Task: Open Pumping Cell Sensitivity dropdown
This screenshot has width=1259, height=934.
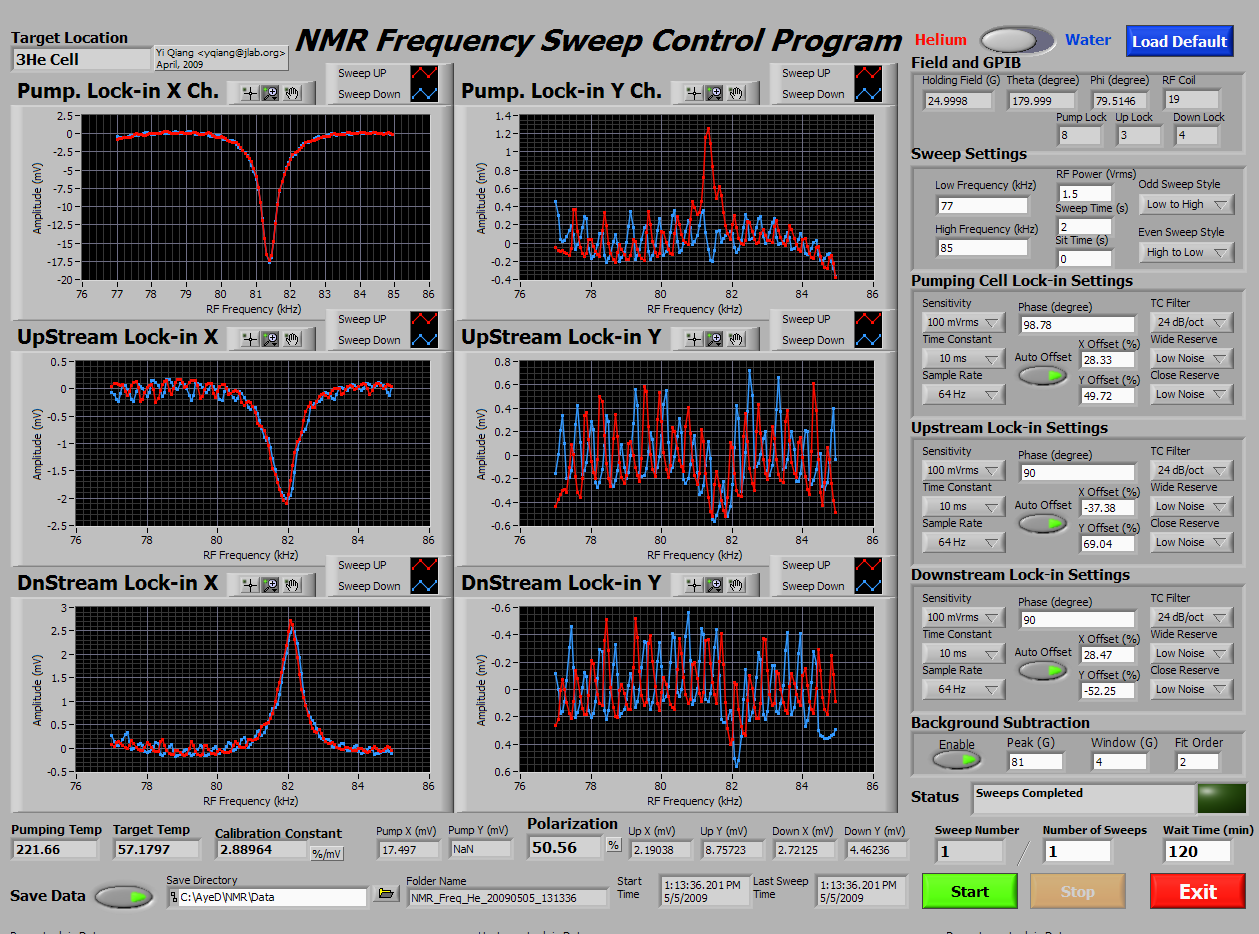Action: click(963, 322)
